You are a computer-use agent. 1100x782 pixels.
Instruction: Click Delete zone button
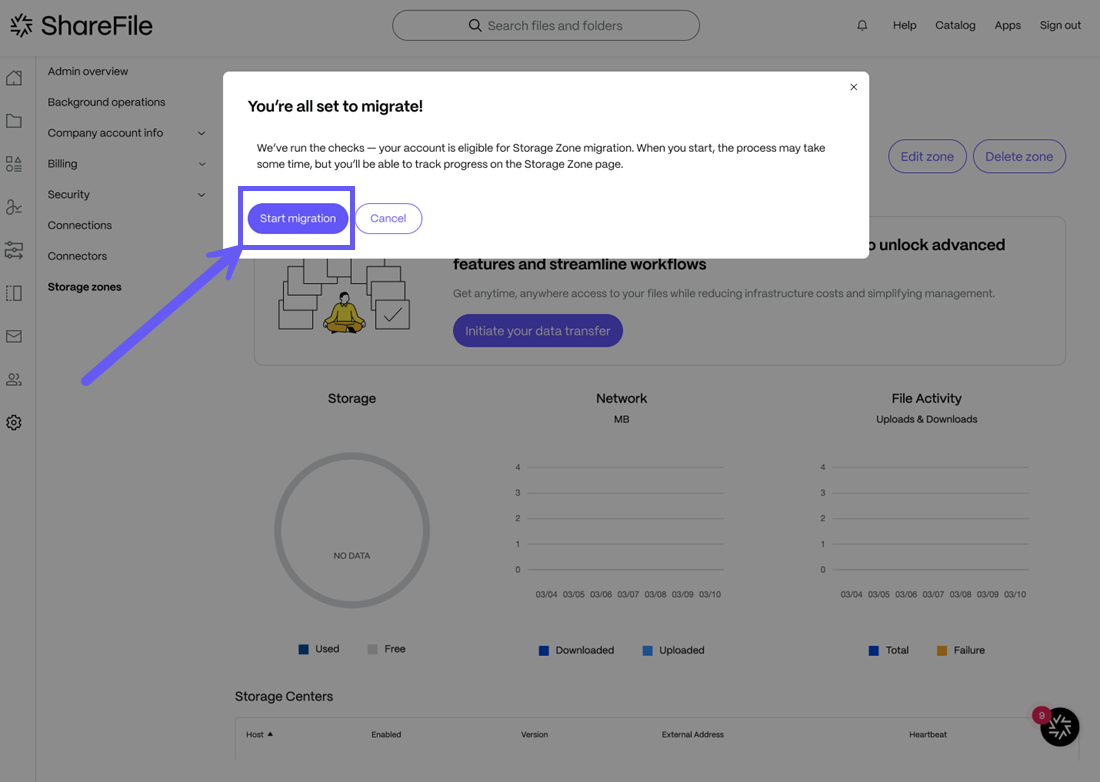tap(1019, 156)
